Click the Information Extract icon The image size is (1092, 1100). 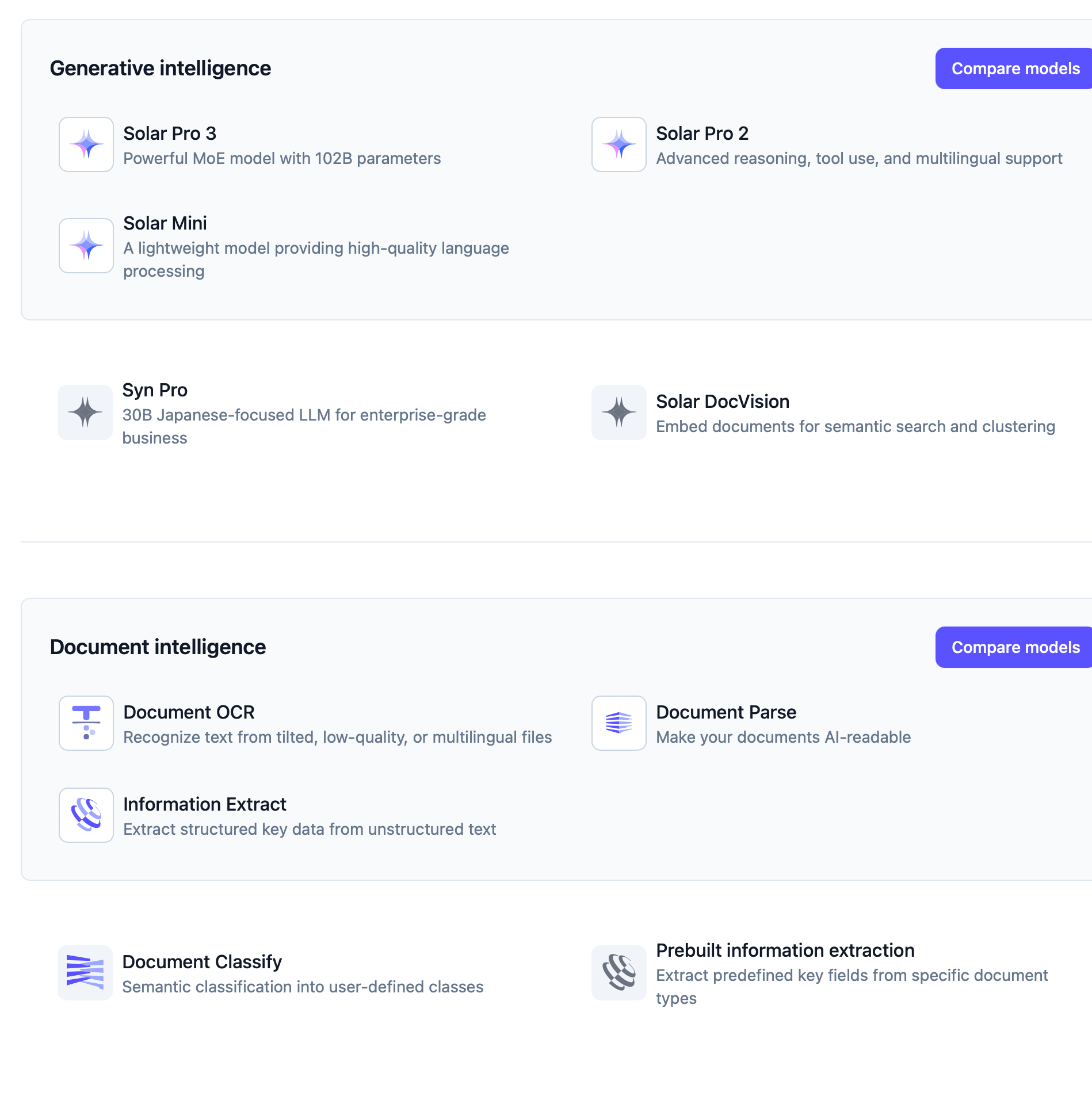[x=86, y=815]
